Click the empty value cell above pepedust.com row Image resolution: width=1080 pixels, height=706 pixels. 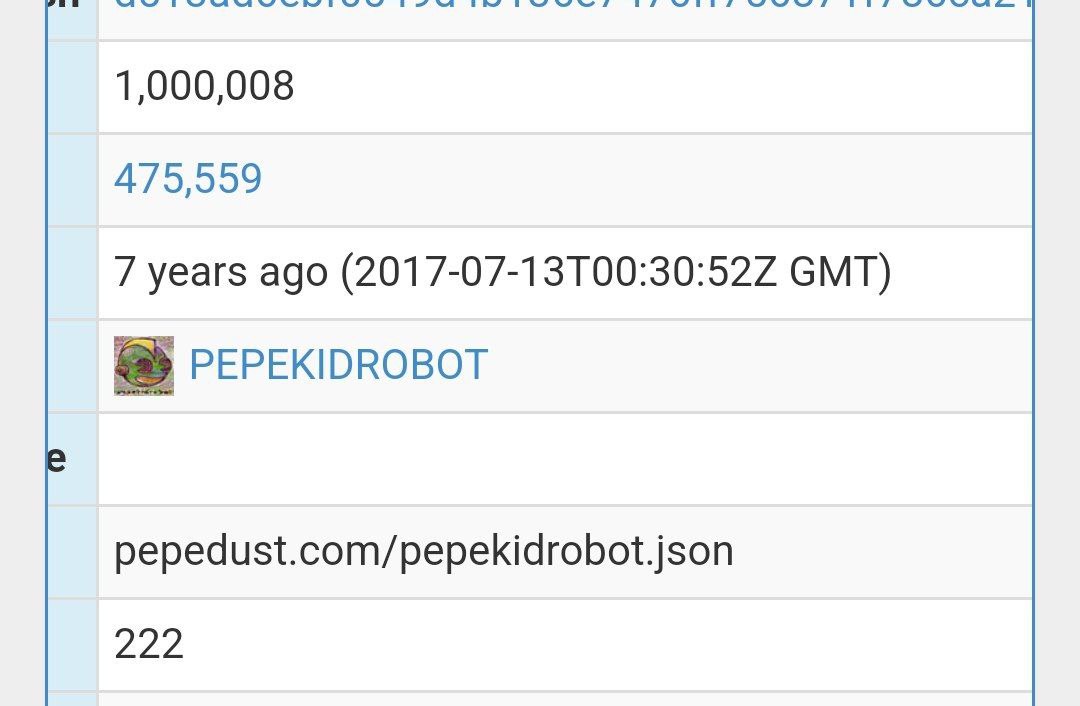click(565, 459)
